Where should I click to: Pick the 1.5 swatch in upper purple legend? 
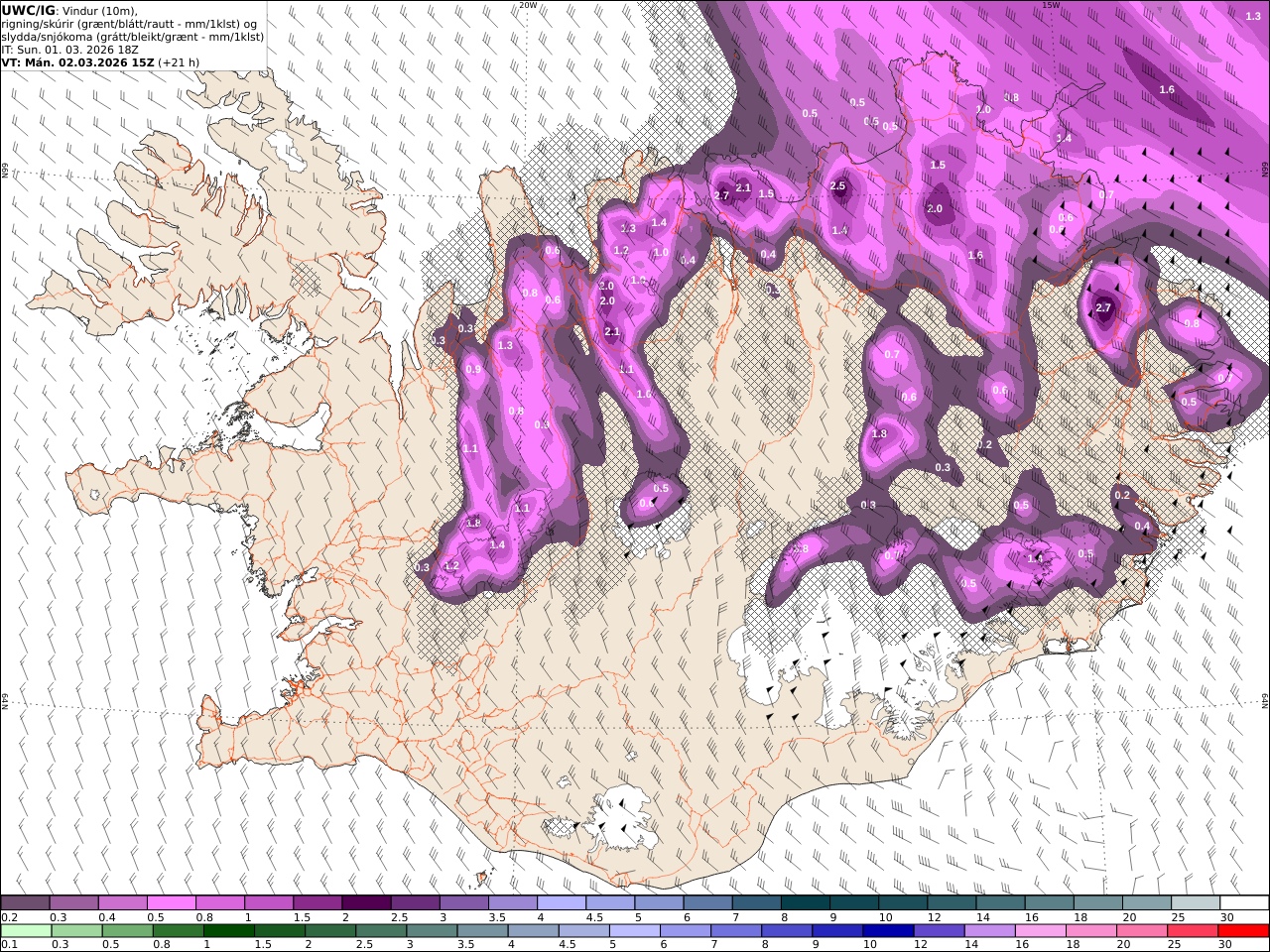point(317,902)
